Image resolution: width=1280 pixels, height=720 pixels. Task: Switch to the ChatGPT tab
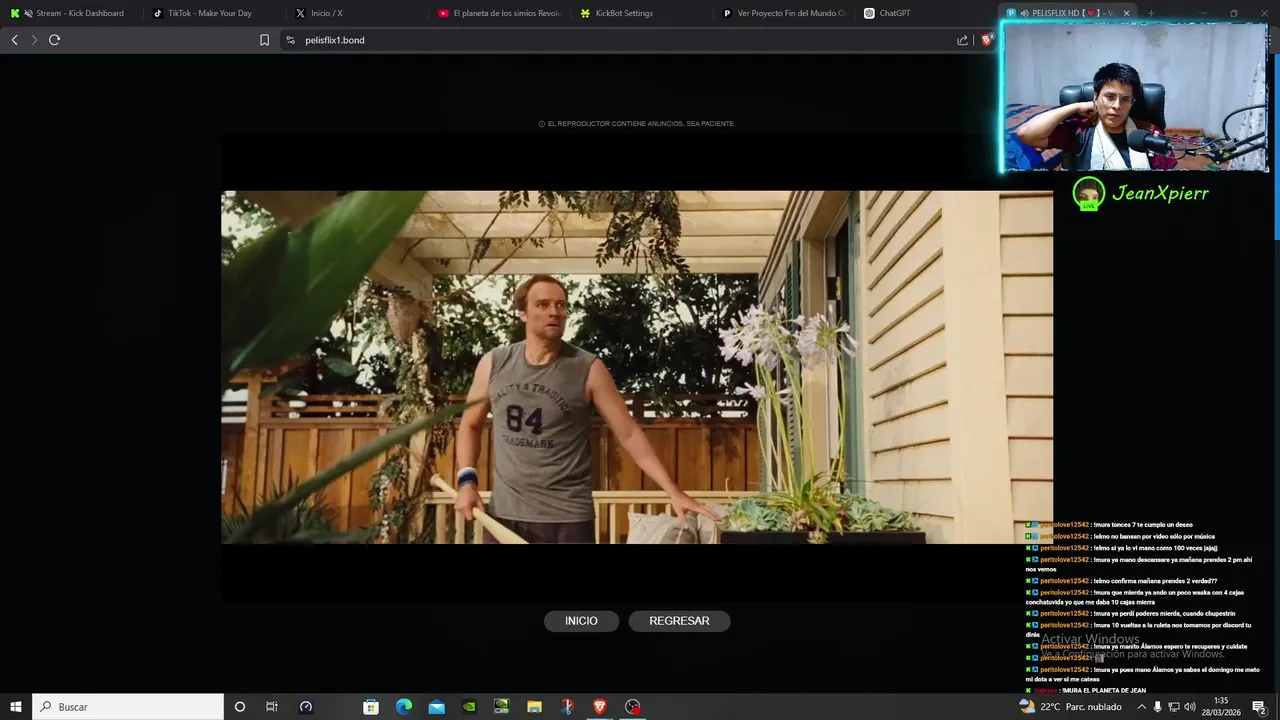(928, 13)
